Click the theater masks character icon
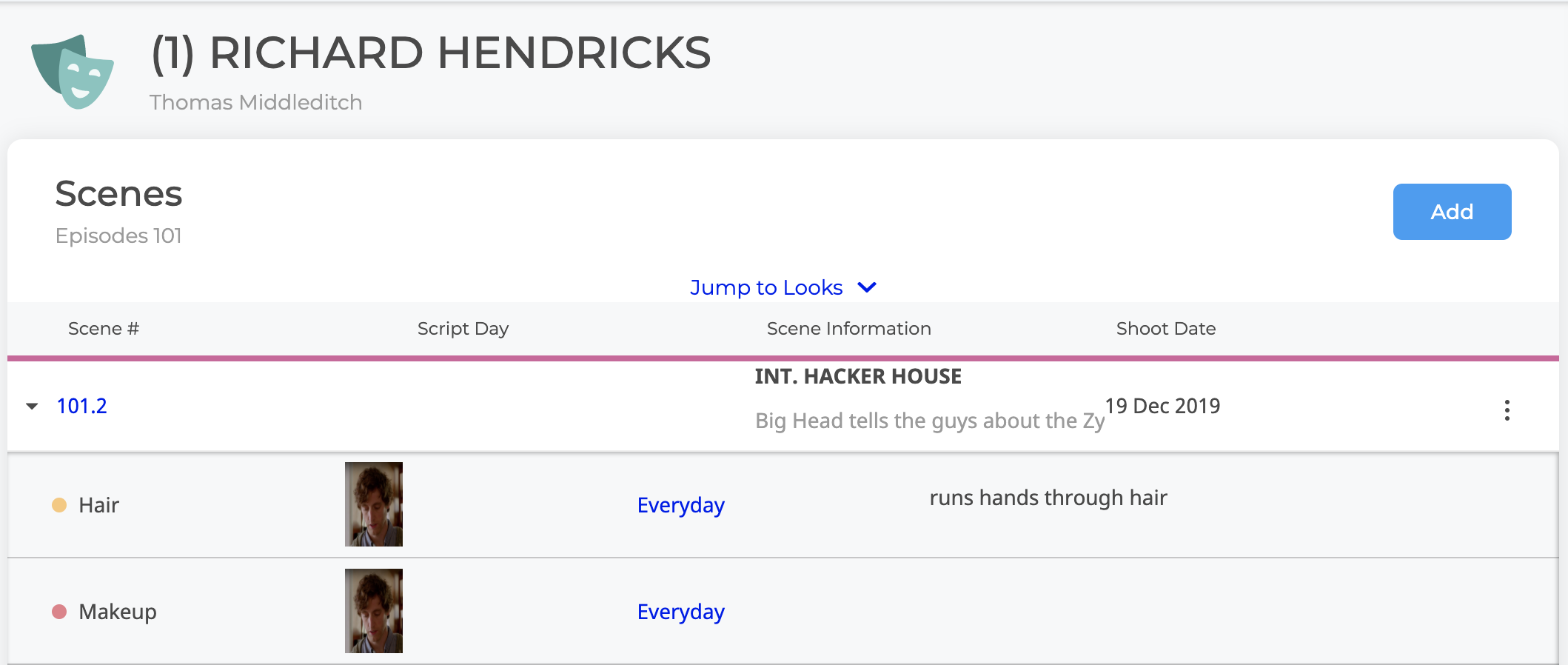The height and width of the screenshot is (665, 1568). pos(73,72)
